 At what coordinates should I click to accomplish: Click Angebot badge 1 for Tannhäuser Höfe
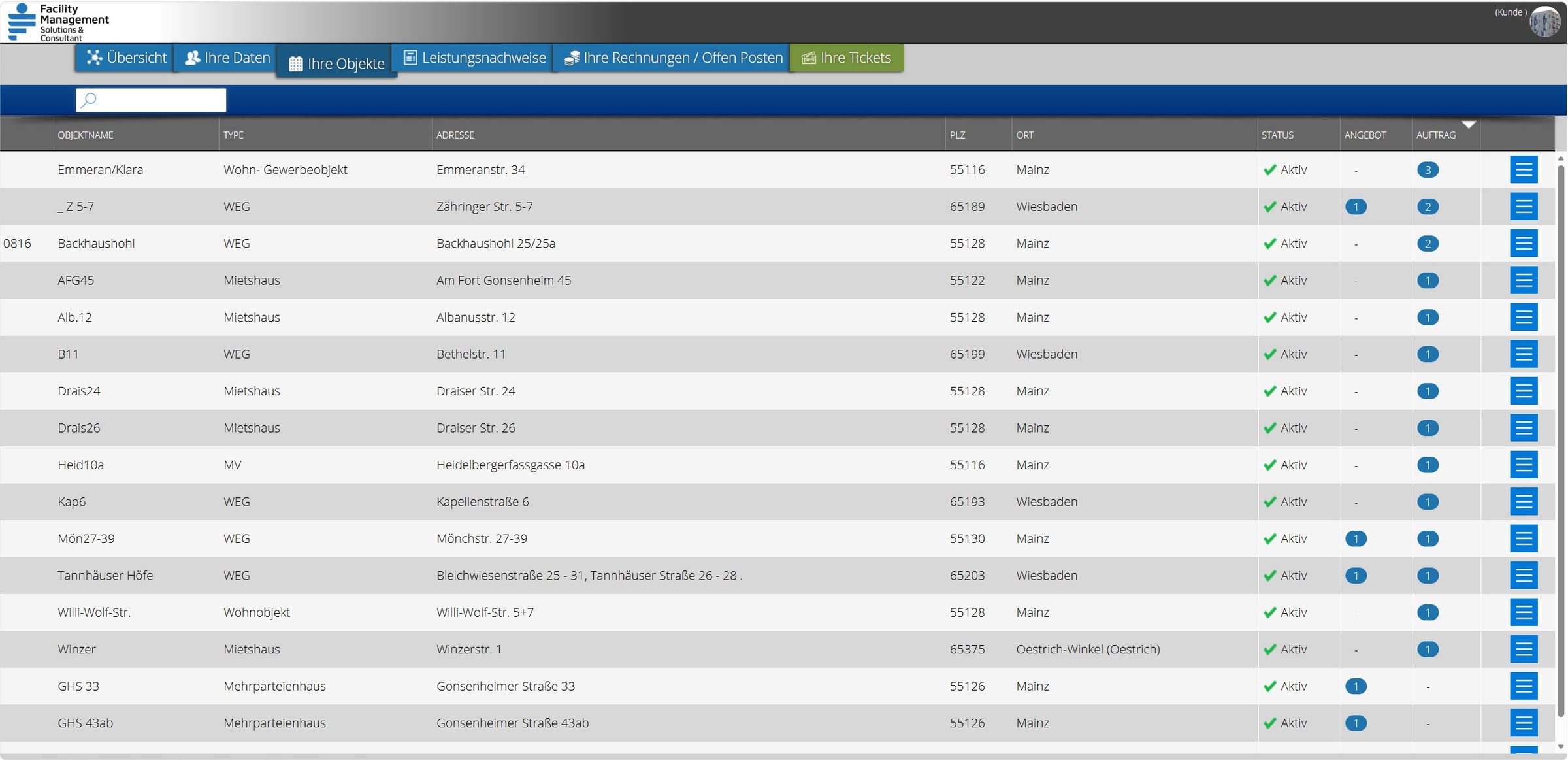coord(1356,576)
